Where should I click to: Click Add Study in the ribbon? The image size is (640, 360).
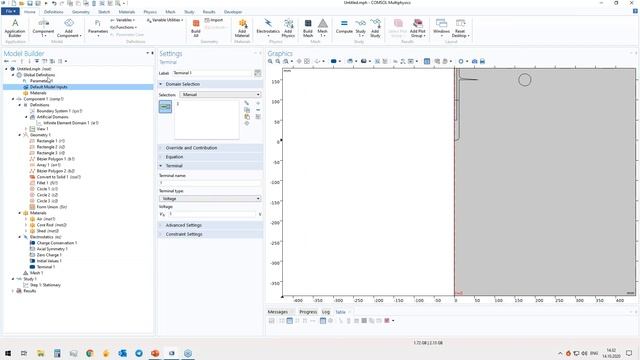tap(375, 28)
